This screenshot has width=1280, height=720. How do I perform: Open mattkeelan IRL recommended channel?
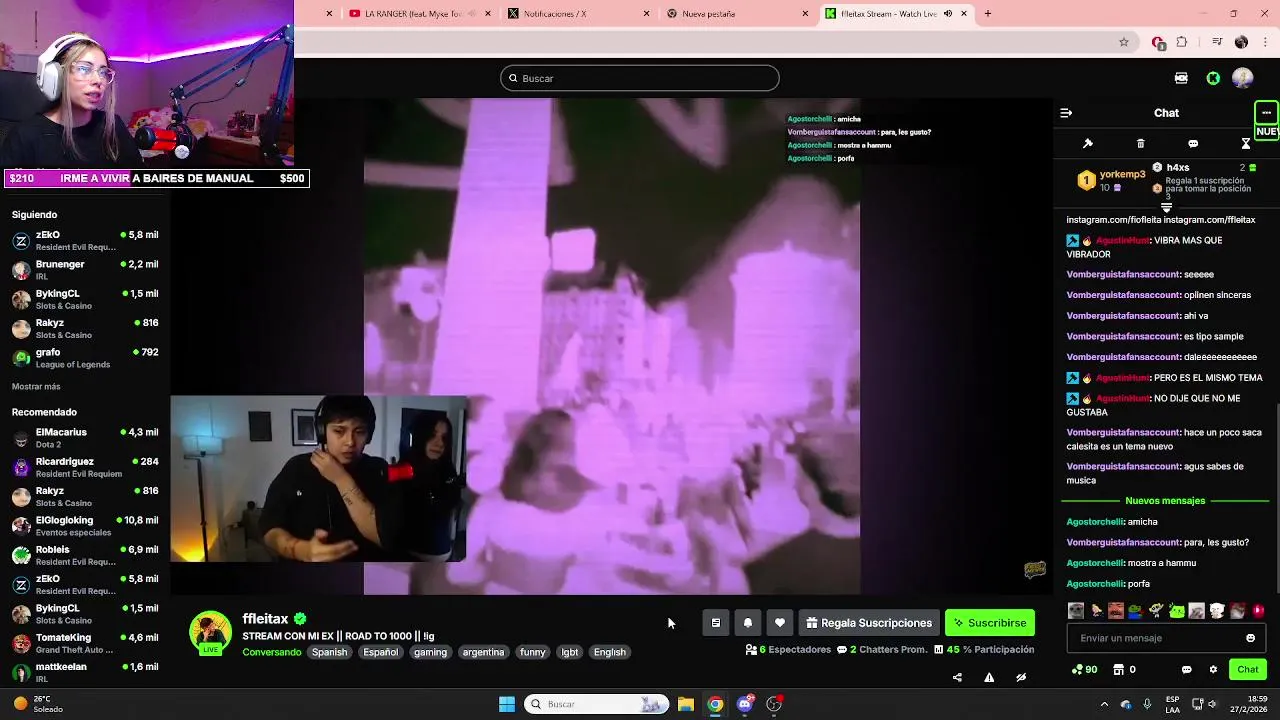pos(85,672)
